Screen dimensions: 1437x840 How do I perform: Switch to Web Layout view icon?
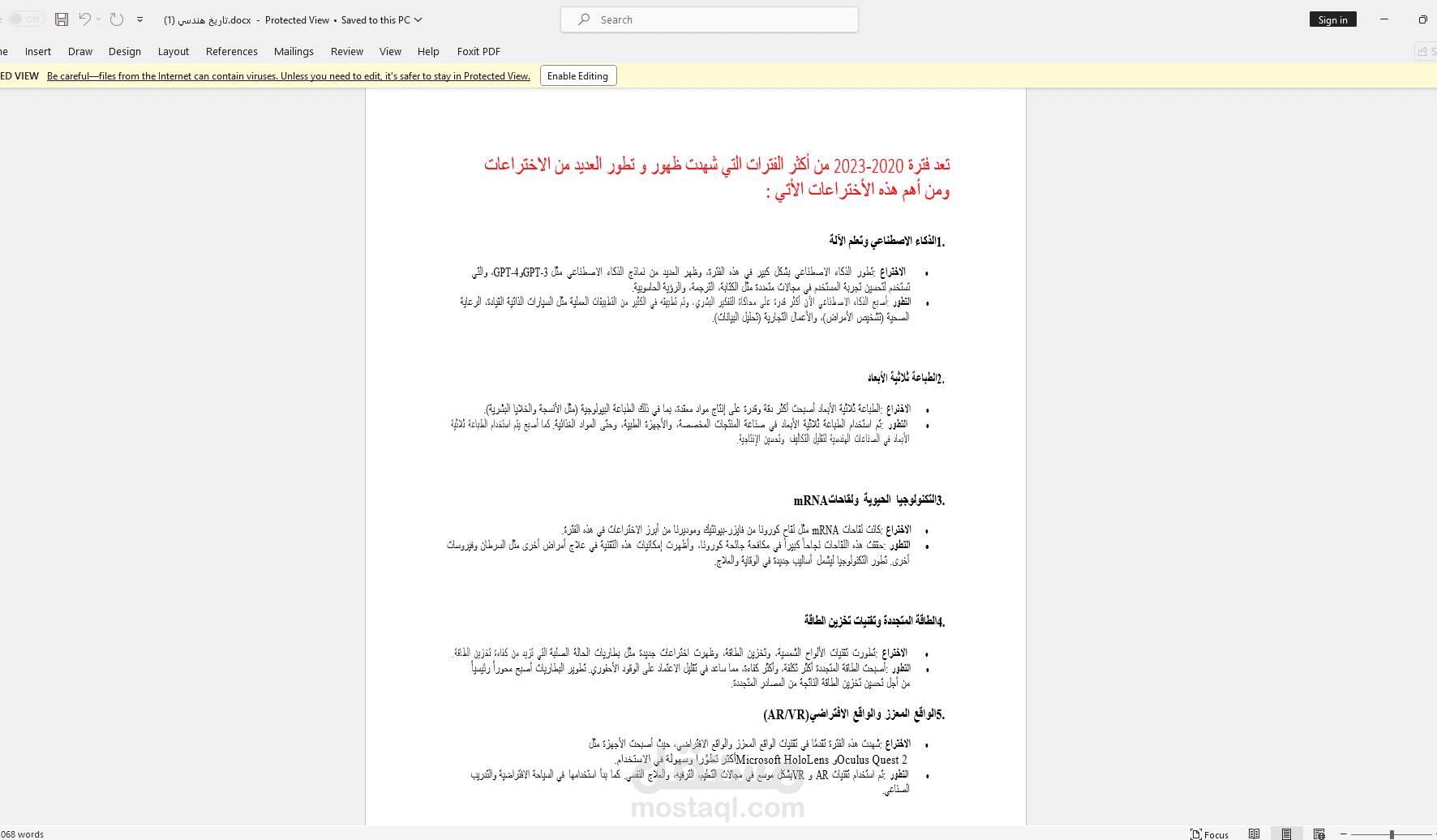pos(1319,834)
